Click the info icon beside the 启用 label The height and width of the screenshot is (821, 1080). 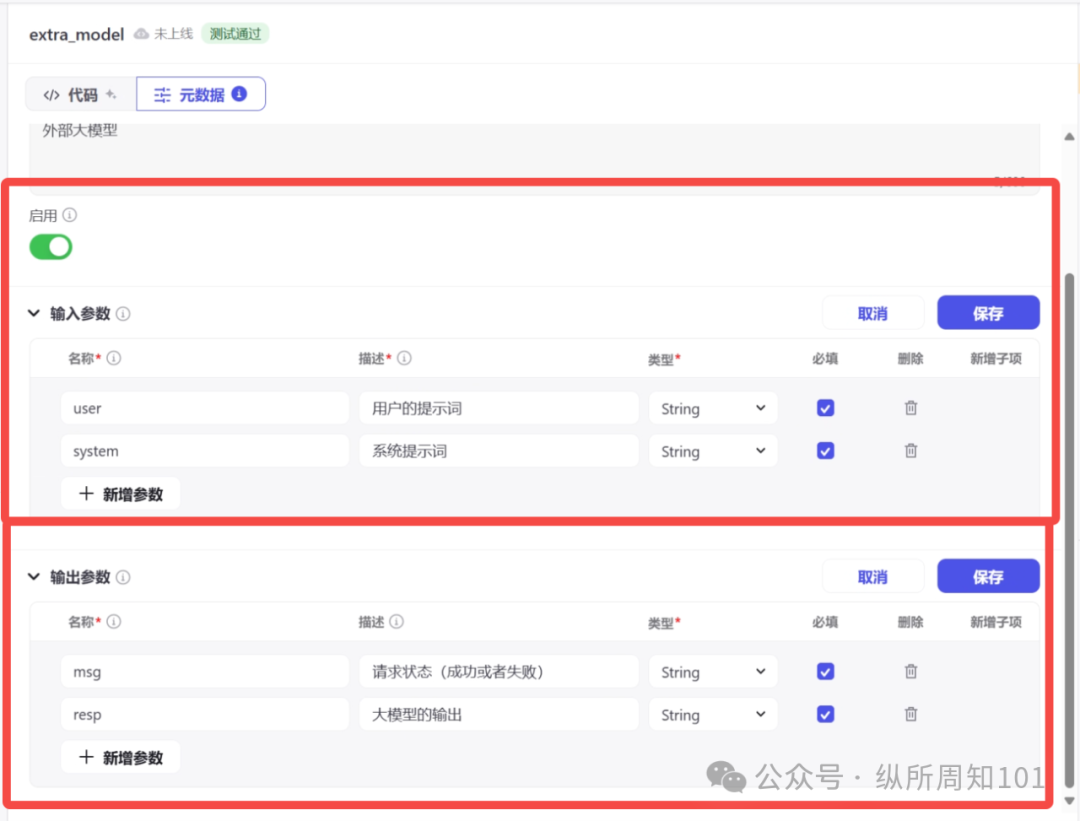(x=68, y=214)
